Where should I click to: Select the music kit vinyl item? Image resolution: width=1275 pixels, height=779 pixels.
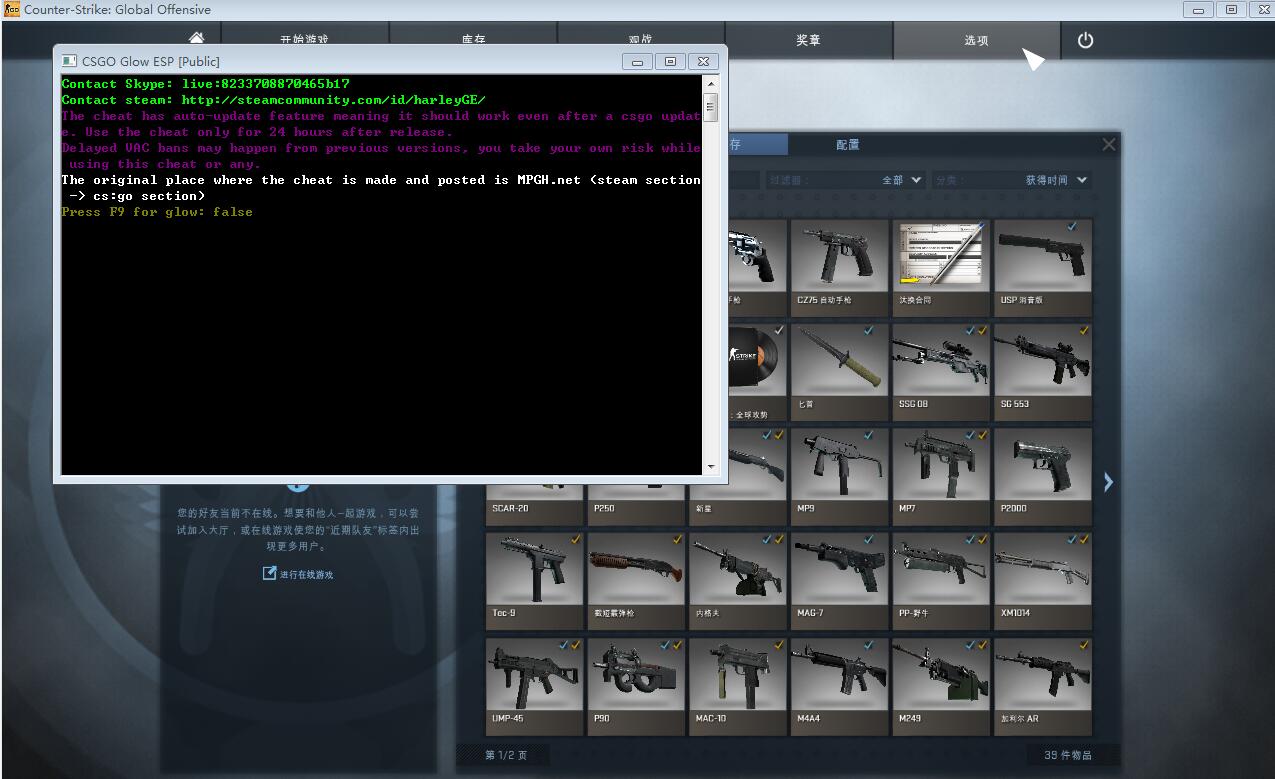coord(758,371)
